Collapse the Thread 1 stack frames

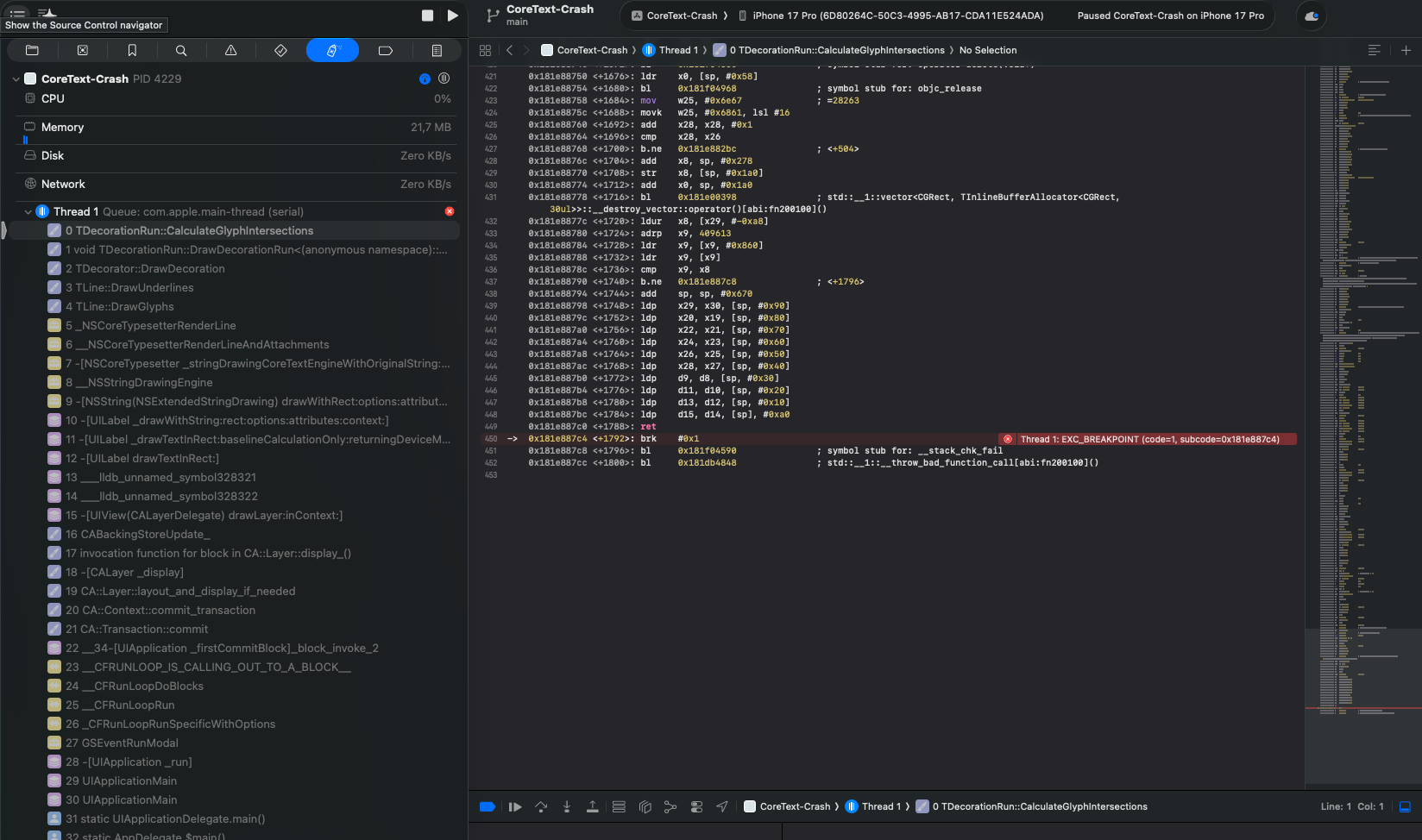point(28,212)
